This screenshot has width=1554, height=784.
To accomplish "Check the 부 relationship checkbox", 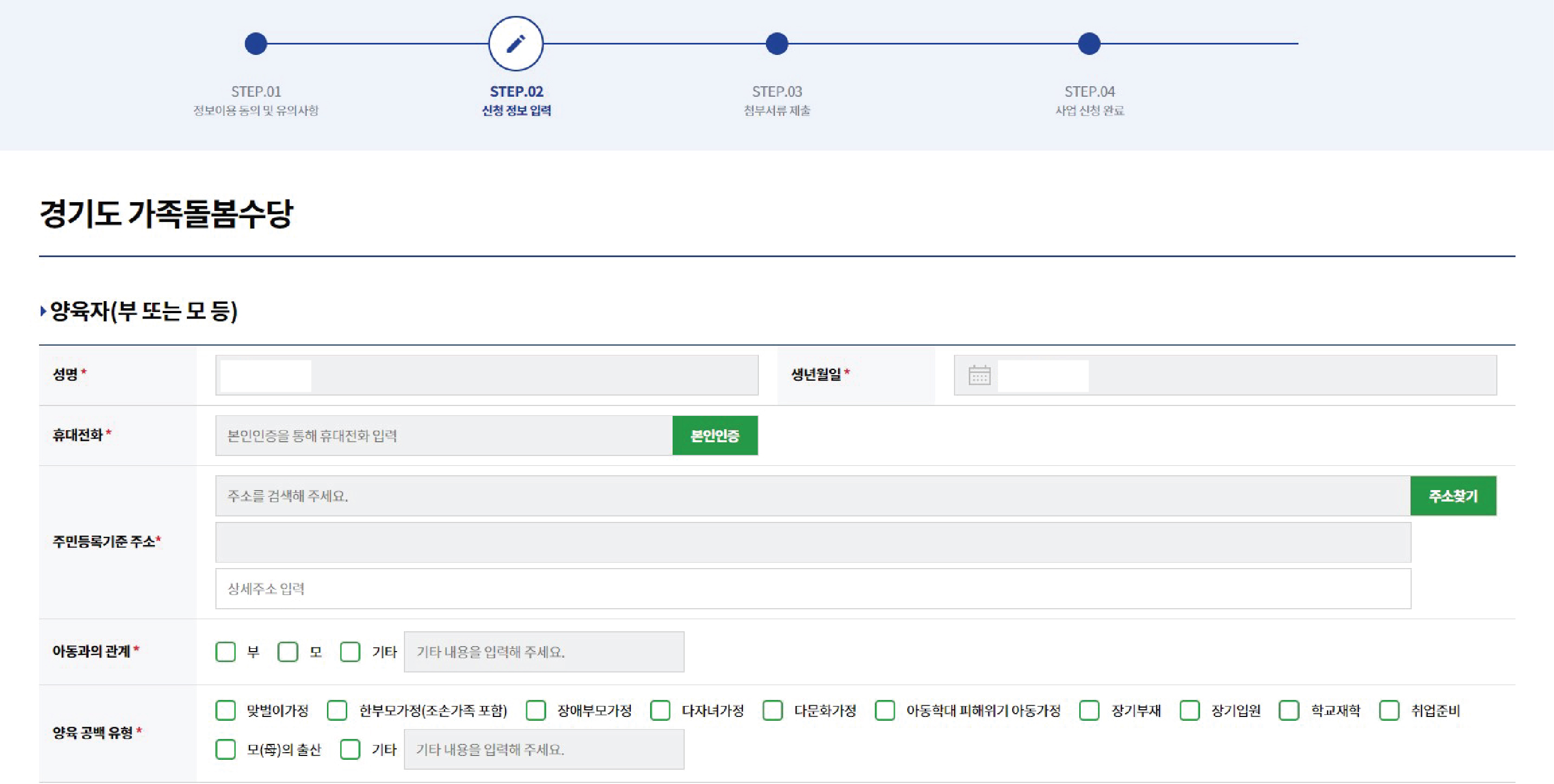I will pos(226,652).
